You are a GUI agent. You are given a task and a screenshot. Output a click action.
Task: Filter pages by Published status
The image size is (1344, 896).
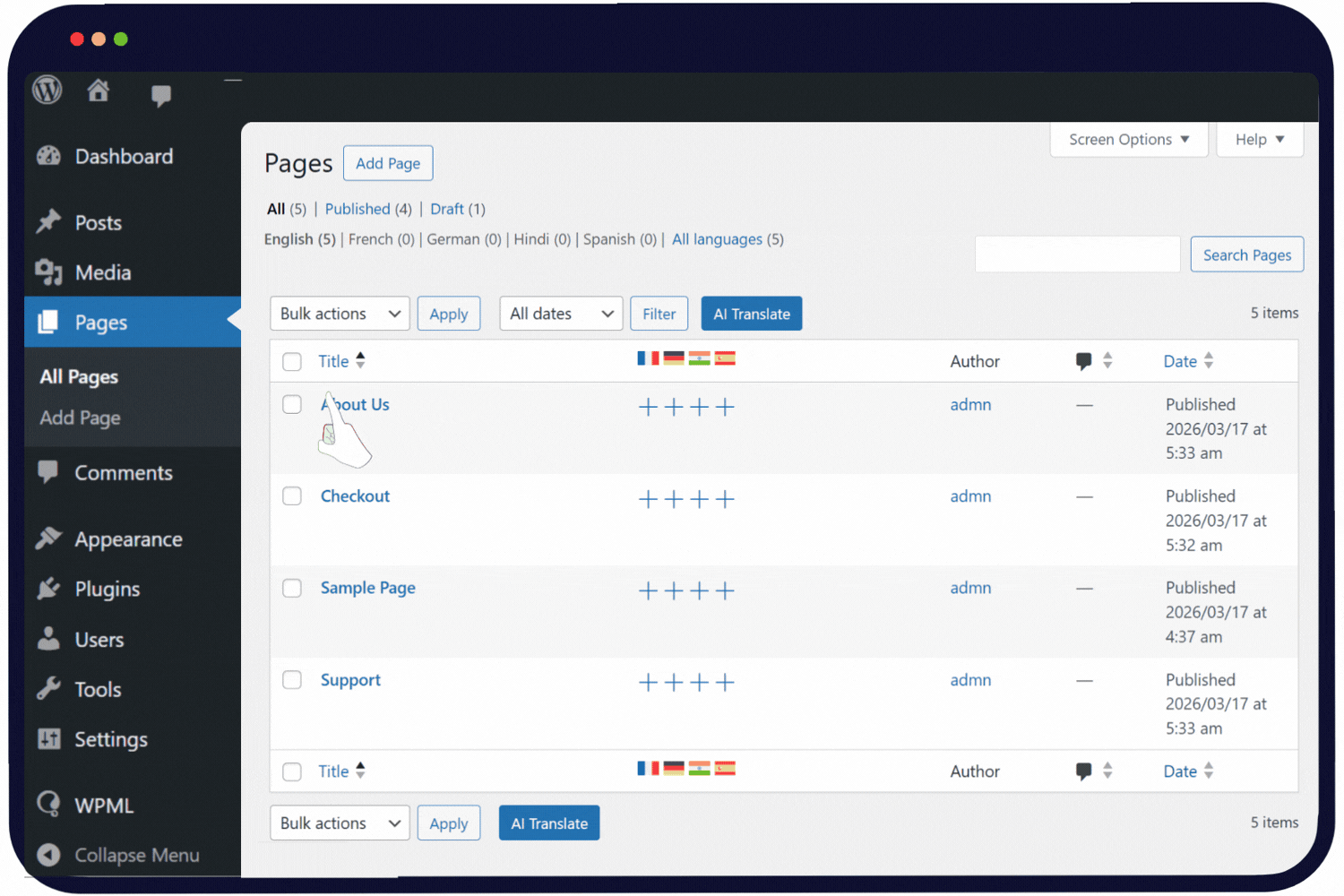coord(358,209)
